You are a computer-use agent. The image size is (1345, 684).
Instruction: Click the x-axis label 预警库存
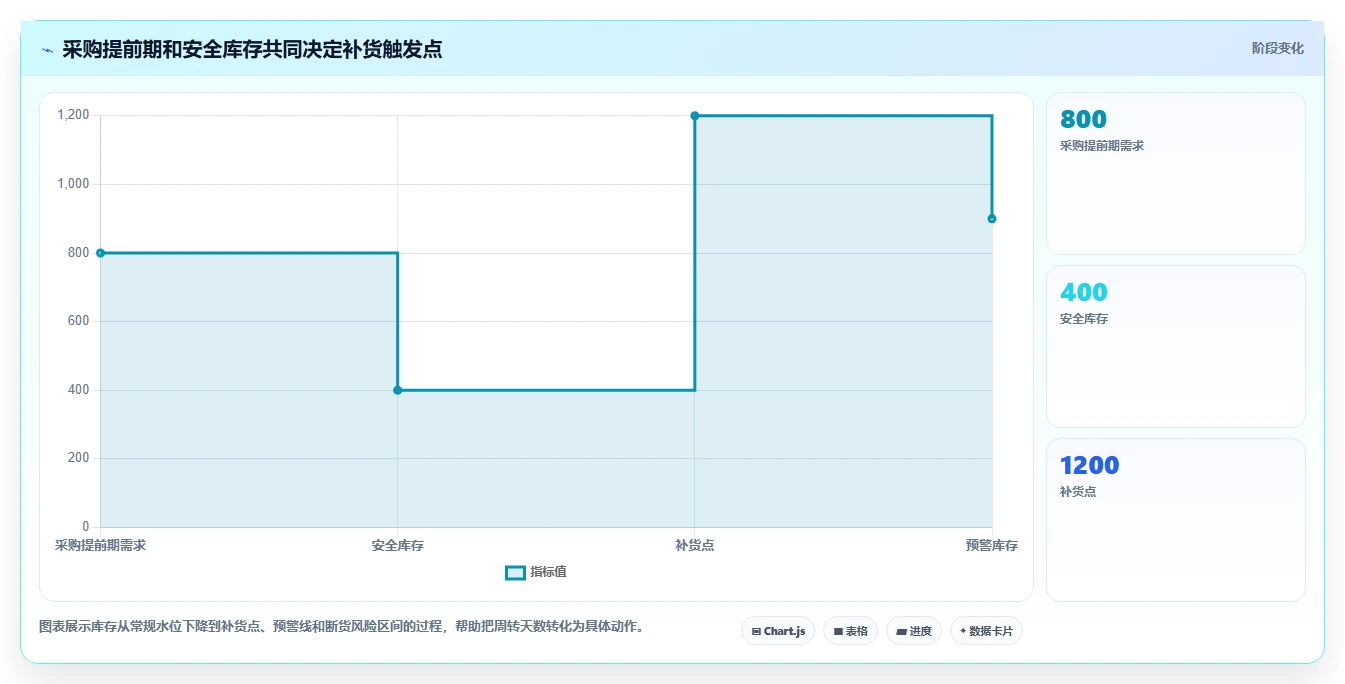tap(992, 546)
